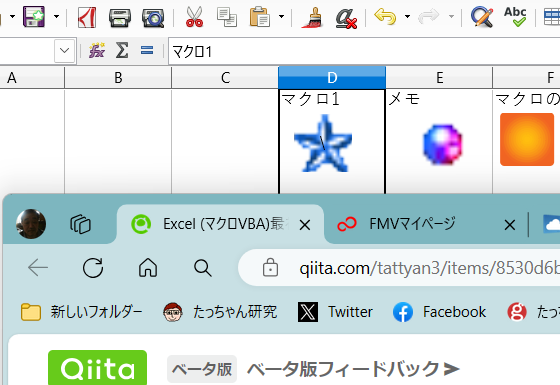Open the save icon's dropdown arrow

56,16
